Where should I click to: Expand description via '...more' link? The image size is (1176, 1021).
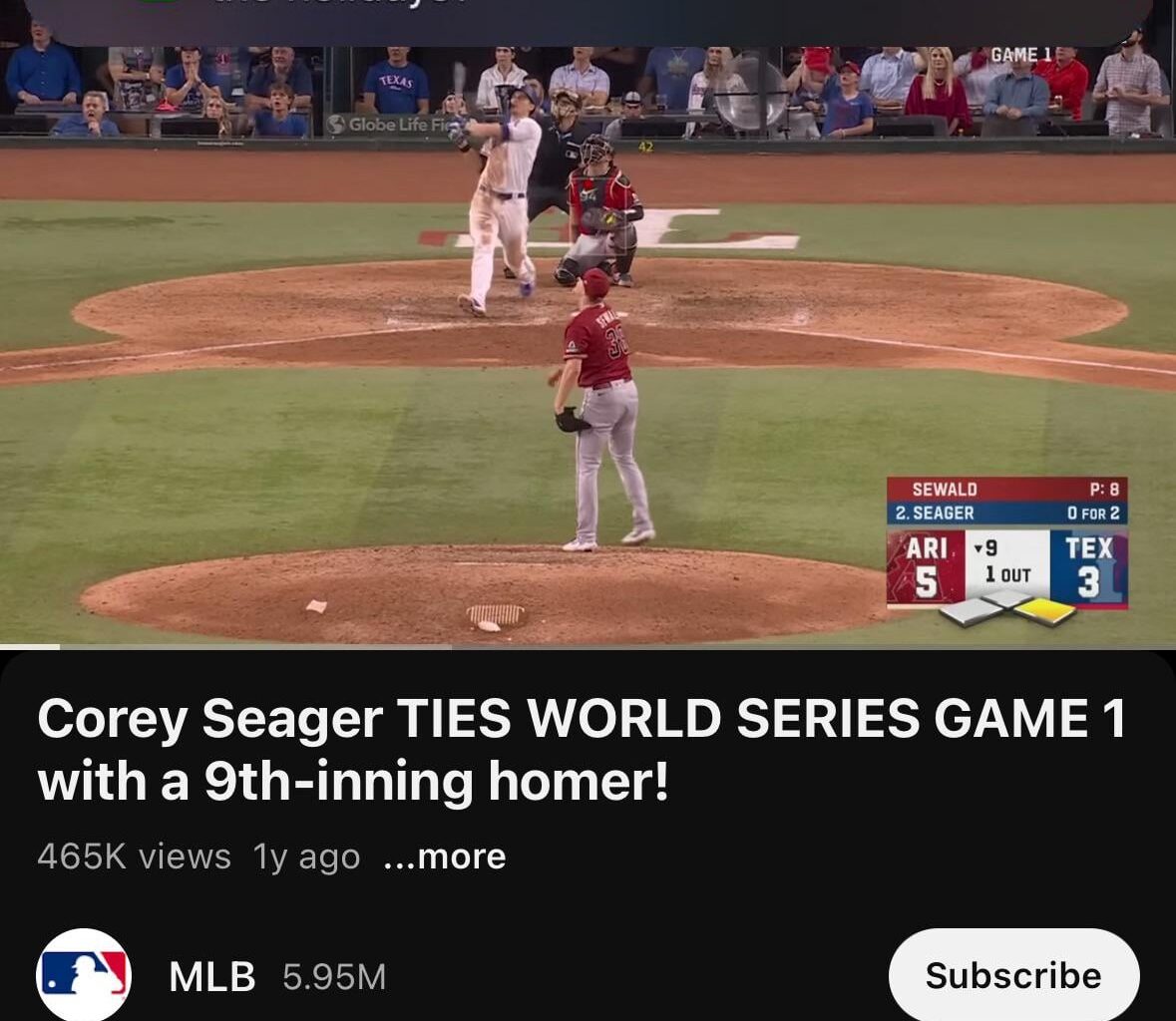point(445,856)
